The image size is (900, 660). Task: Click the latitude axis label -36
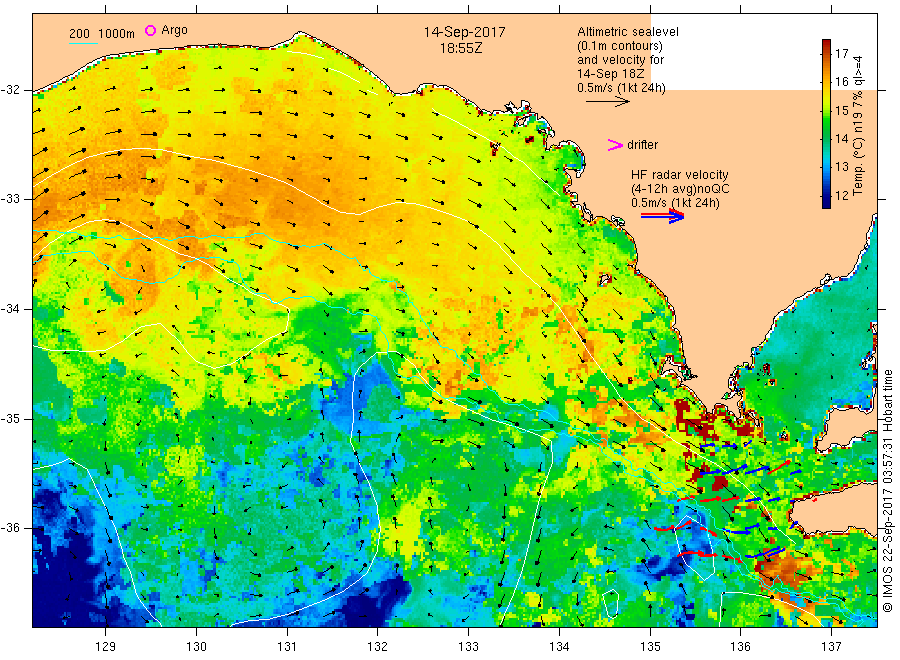(x=10, y=529)
